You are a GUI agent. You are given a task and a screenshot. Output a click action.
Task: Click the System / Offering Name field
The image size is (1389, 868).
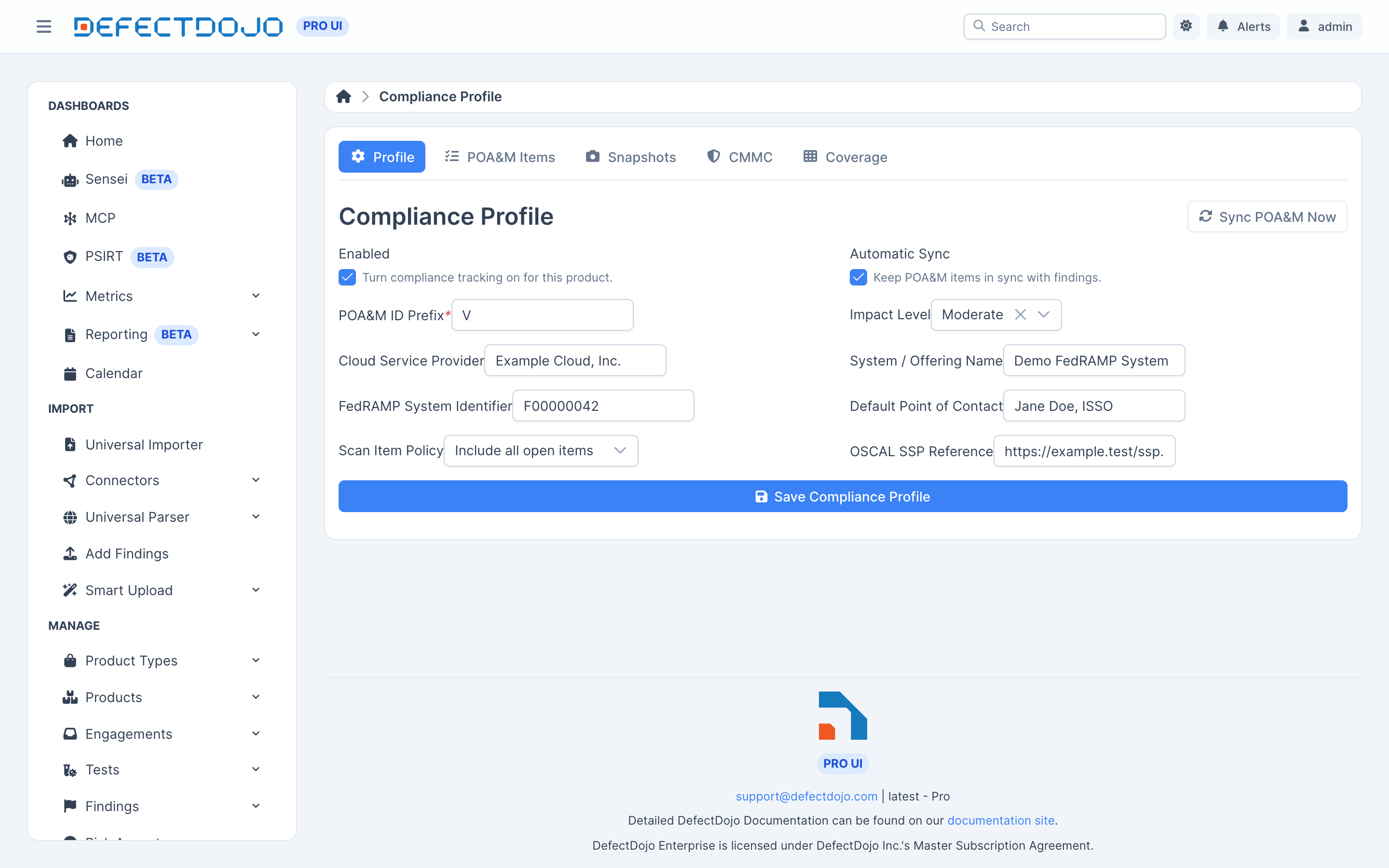click(1094, 361)
